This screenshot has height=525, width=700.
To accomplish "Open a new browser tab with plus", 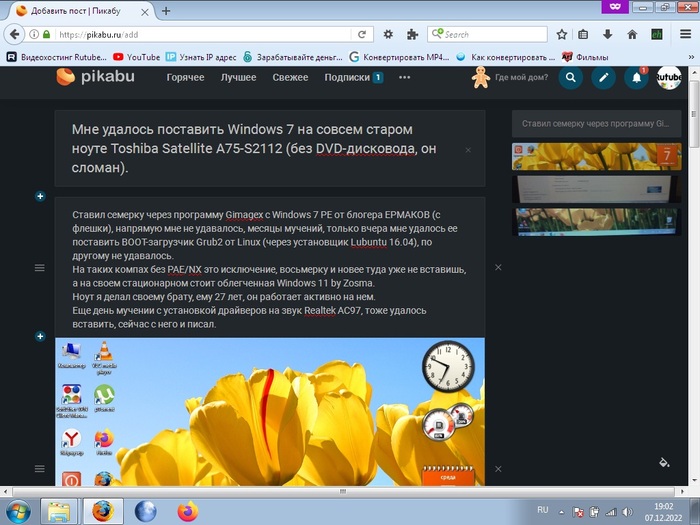I will 166,11.
